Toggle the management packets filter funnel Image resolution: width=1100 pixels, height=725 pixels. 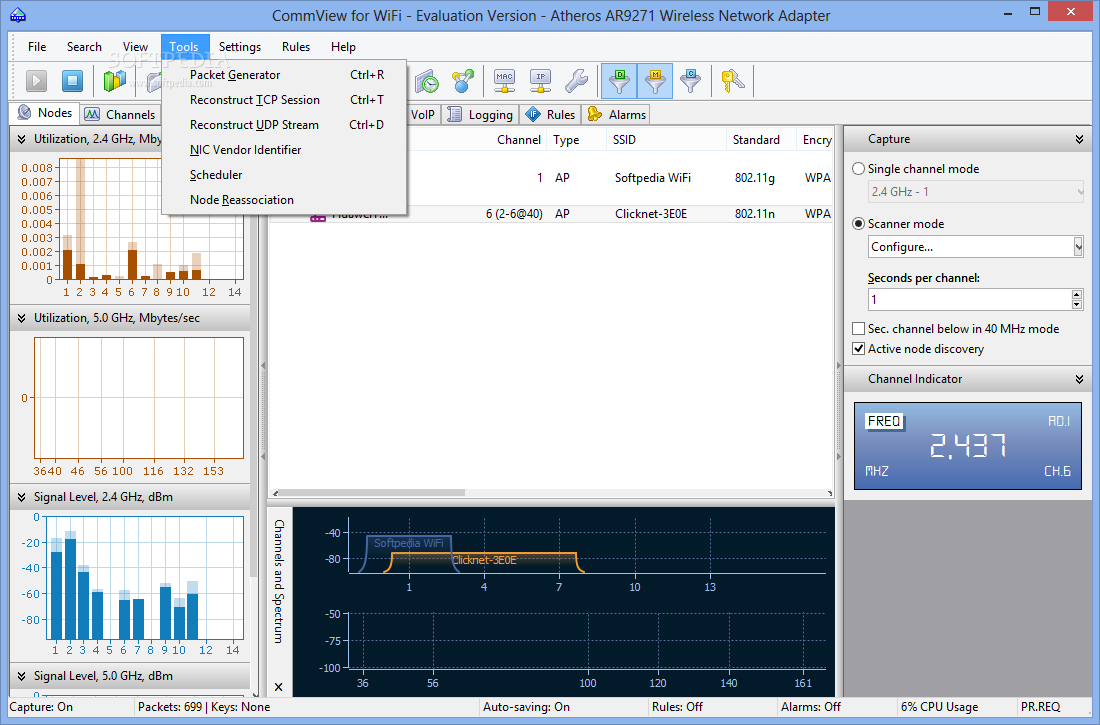pyautogui.click(x=655, y=81)
